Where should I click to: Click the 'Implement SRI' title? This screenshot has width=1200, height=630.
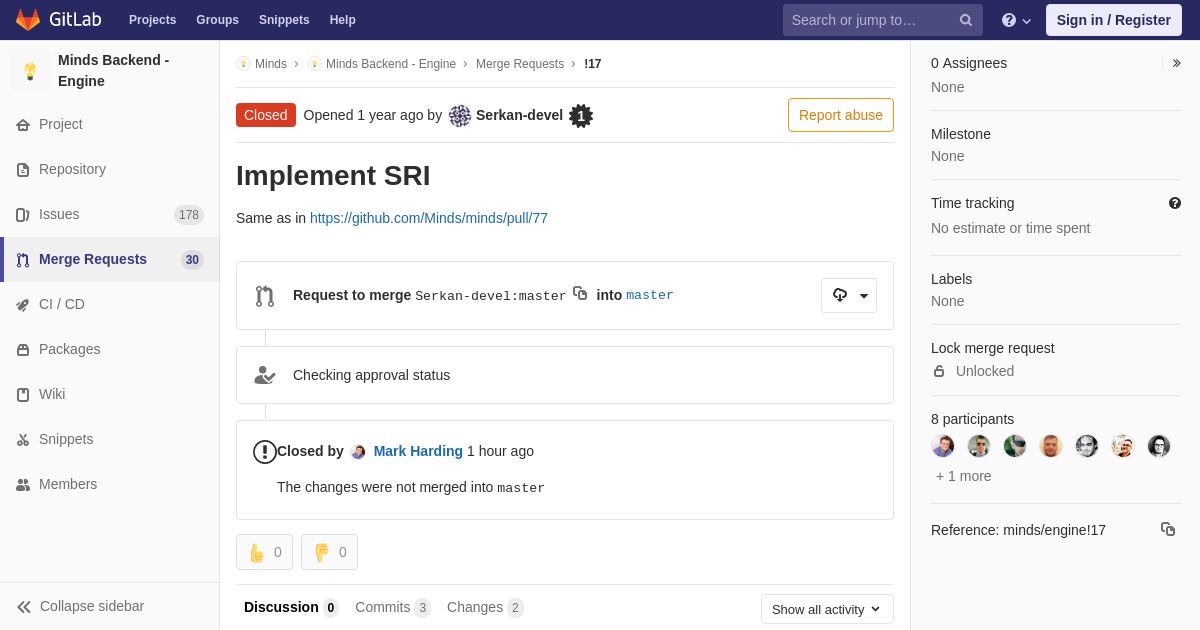click(x=333, y=176)
